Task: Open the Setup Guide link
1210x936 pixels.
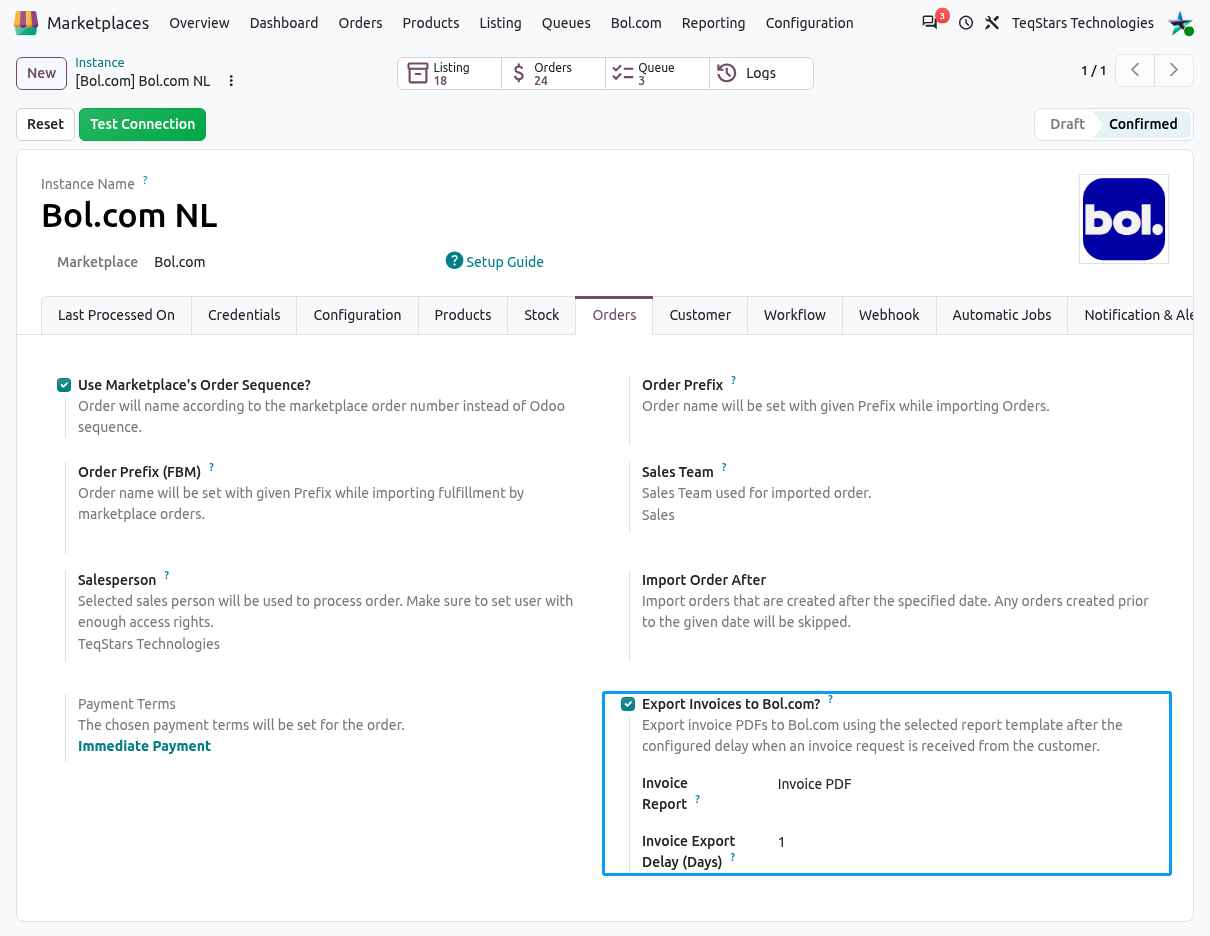Action: (x=505, y=262)
